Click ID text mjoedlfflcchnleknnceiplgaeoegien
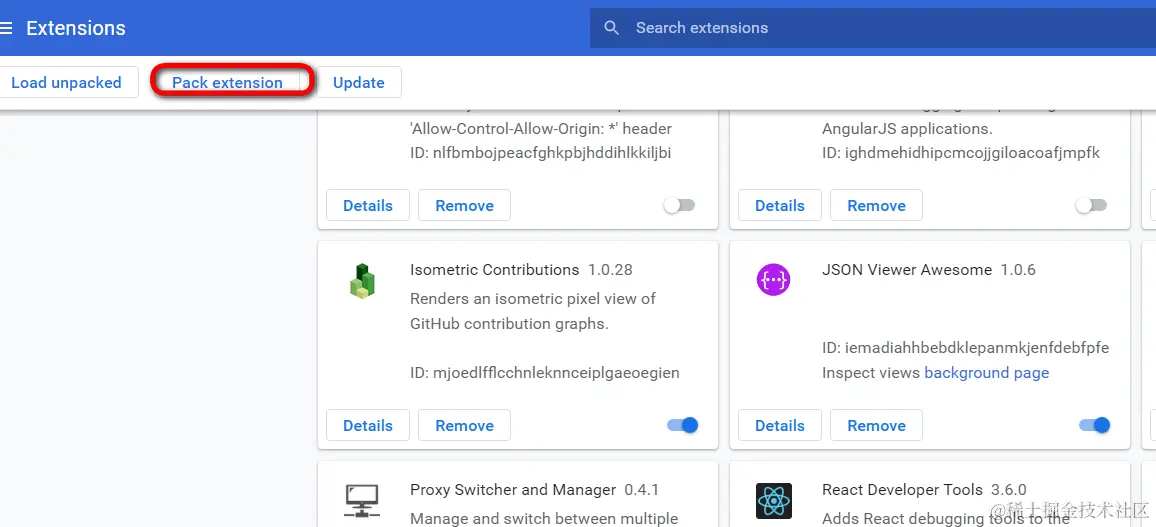This screenshot has height=527, width=1156. (x=545, y=373)
